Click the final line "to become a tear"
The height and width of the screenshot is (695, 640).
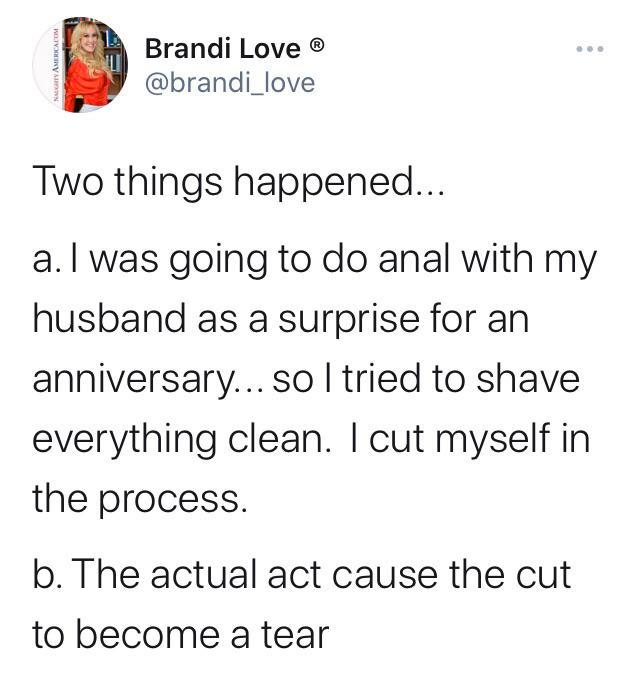tap(181, 634)
